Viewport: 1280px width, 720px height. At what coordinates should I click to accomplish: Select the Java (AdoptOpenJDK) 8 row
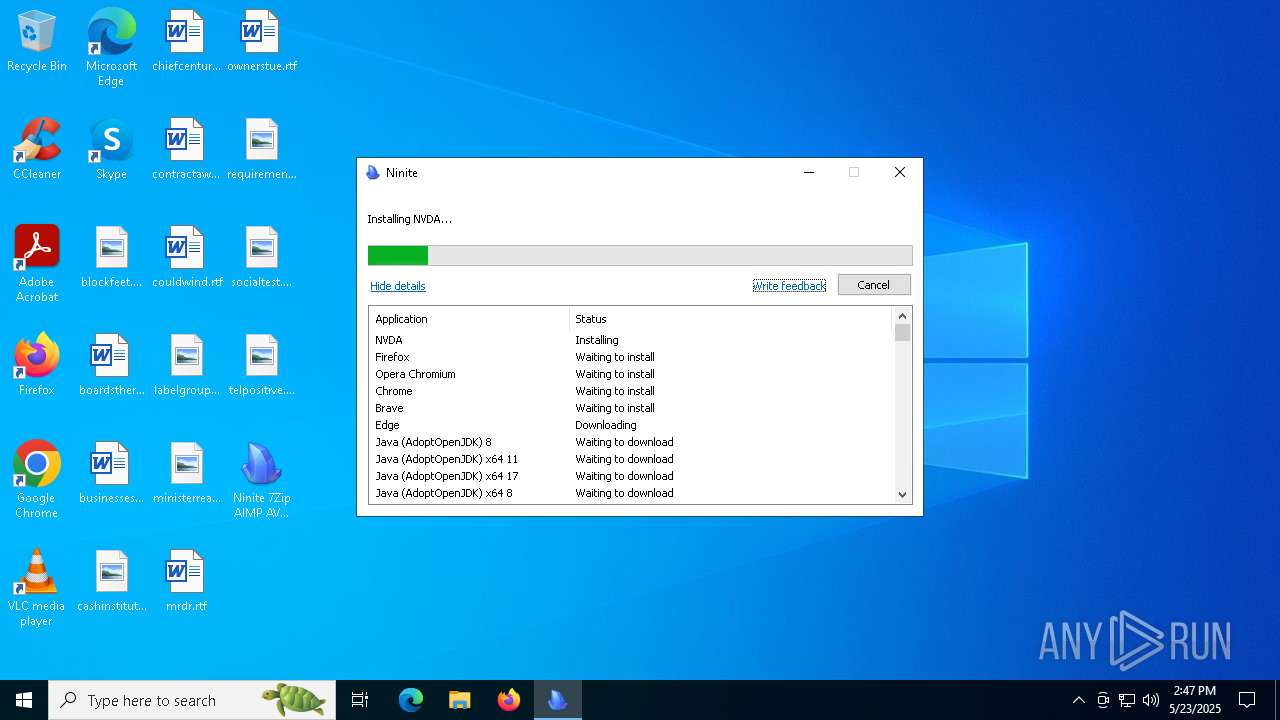pos(630,442)
